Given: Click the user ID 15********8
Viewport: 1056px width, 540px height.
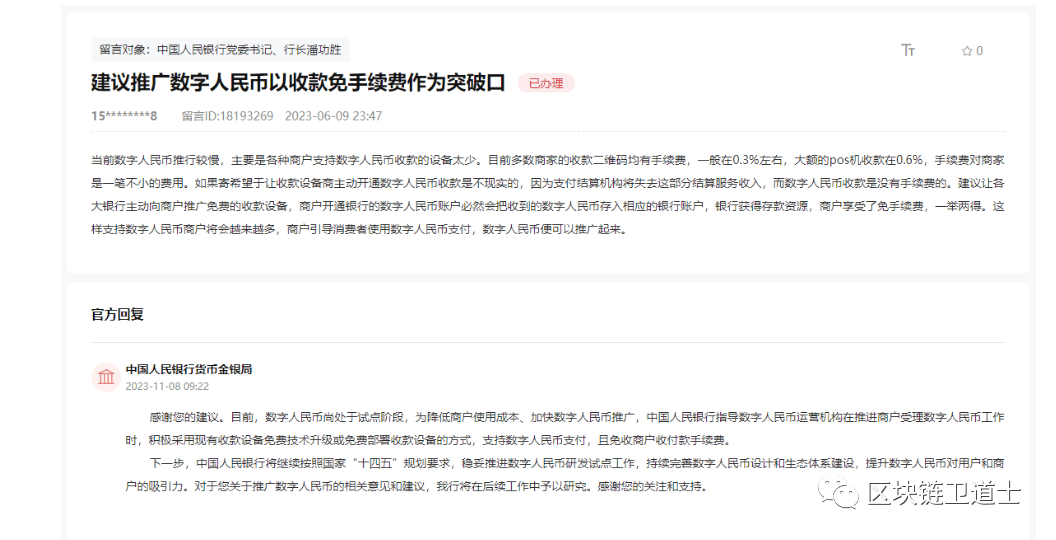Looking at the screenshot, I should pyautogui.click(x=124, y=116).
